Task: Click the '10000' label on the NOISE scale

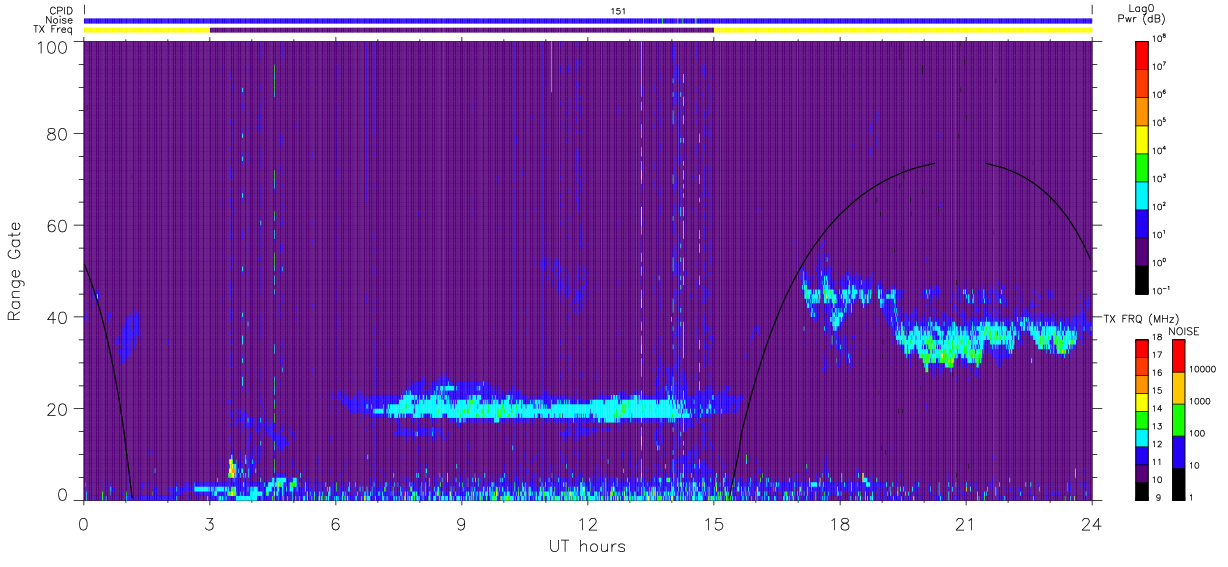Action: tap(1203, 370)
